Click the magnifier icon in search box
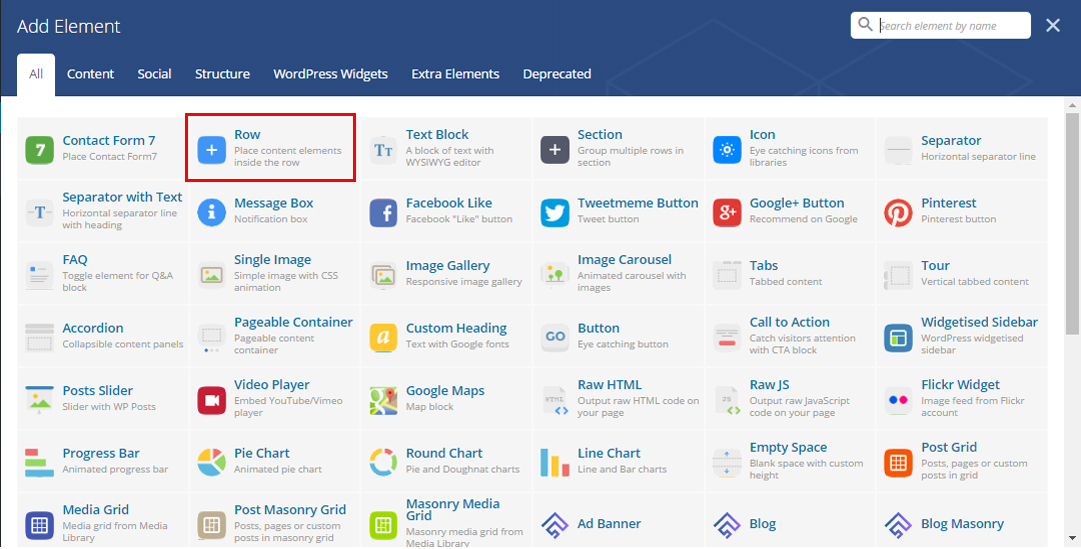This screenshot has height=549, width=1081. coord(865,25)
